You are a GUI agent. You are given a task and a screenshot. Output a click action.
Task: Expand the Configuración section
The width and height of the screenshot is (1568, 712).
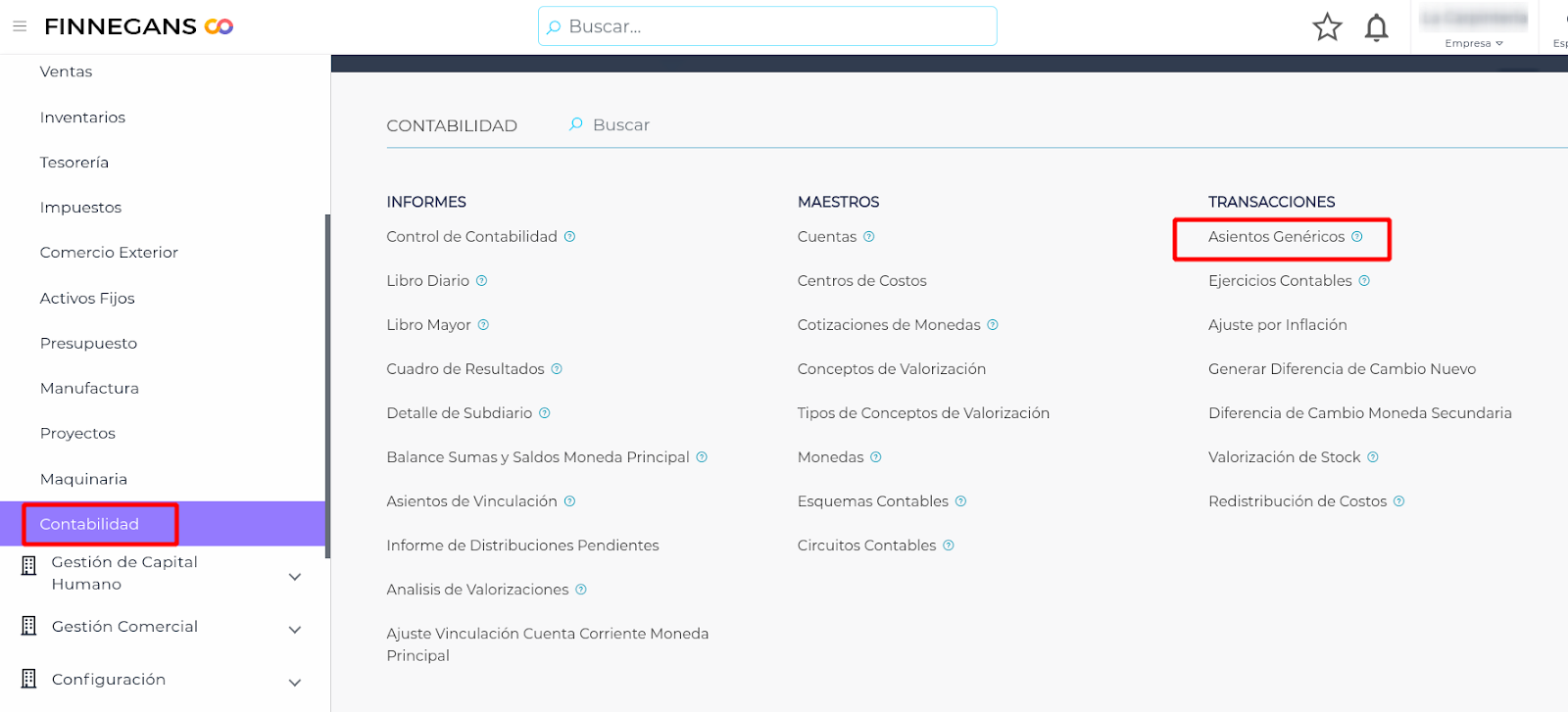coord(294,683)
